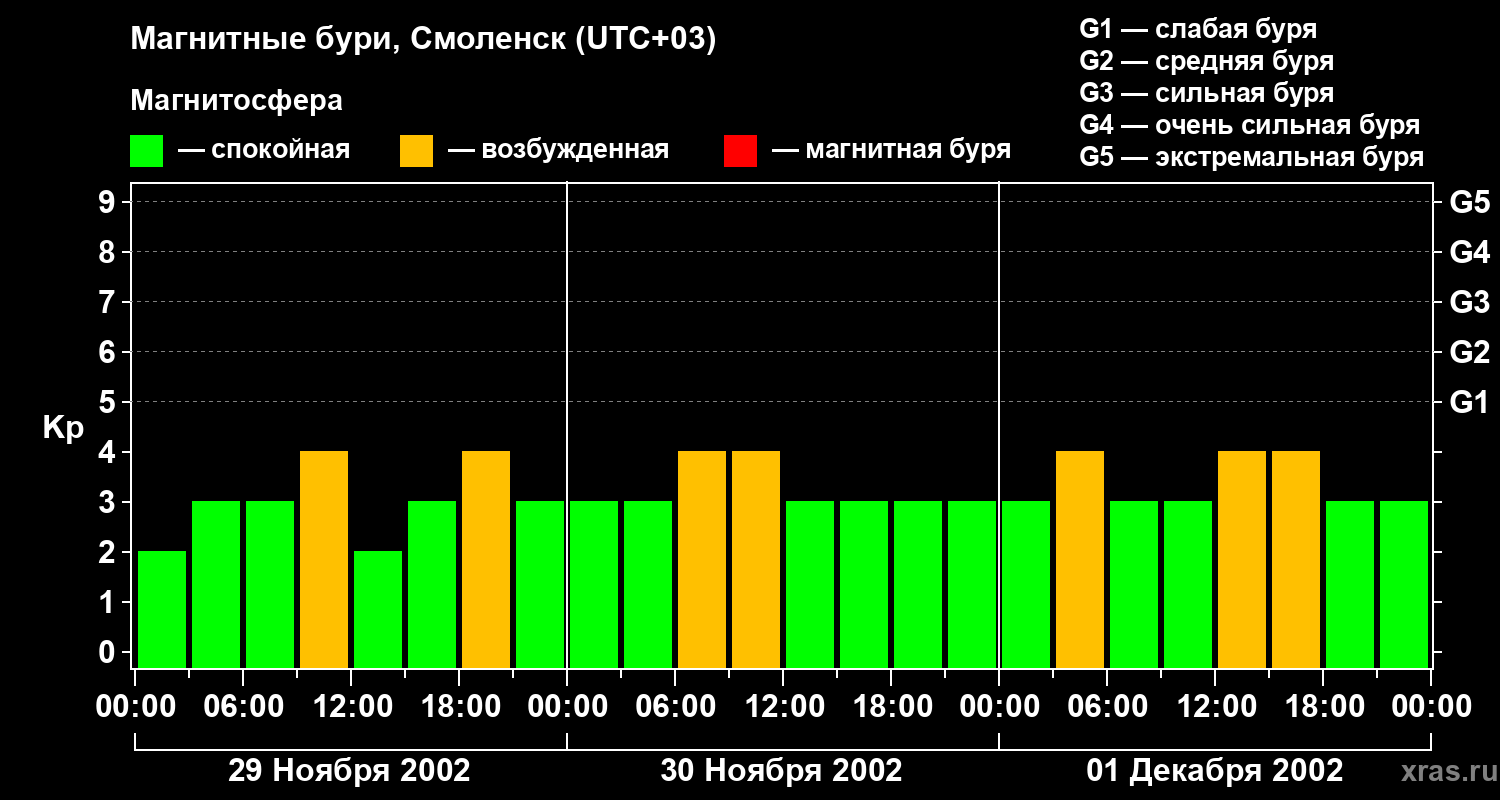Click the '— спокойная' legend label

click(264, 150)
